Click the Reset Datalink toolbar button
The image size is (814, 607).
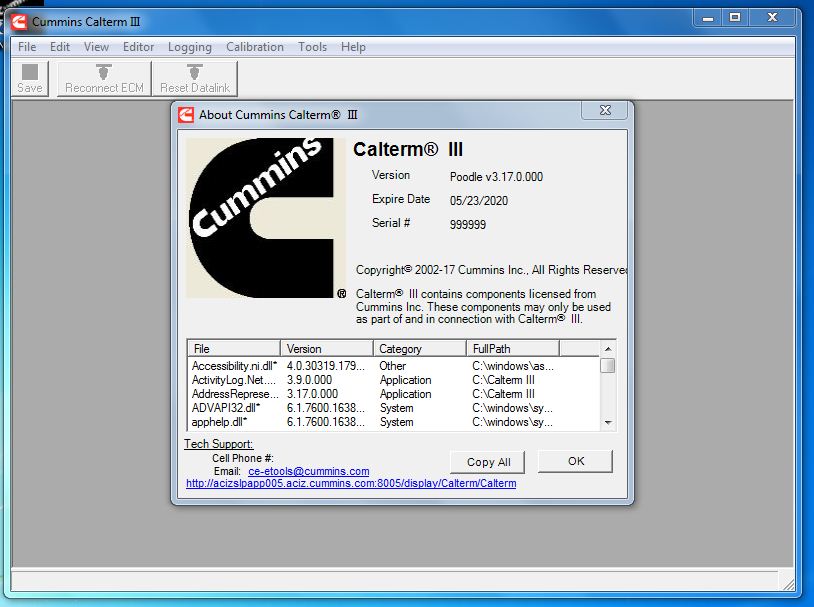point(195,78)
